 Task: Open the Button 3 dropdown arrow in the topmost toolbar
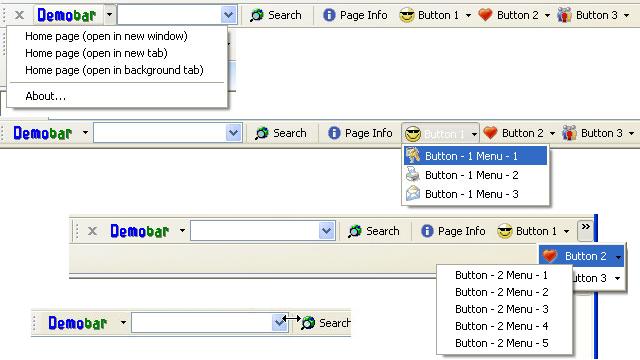pos(627,16)
